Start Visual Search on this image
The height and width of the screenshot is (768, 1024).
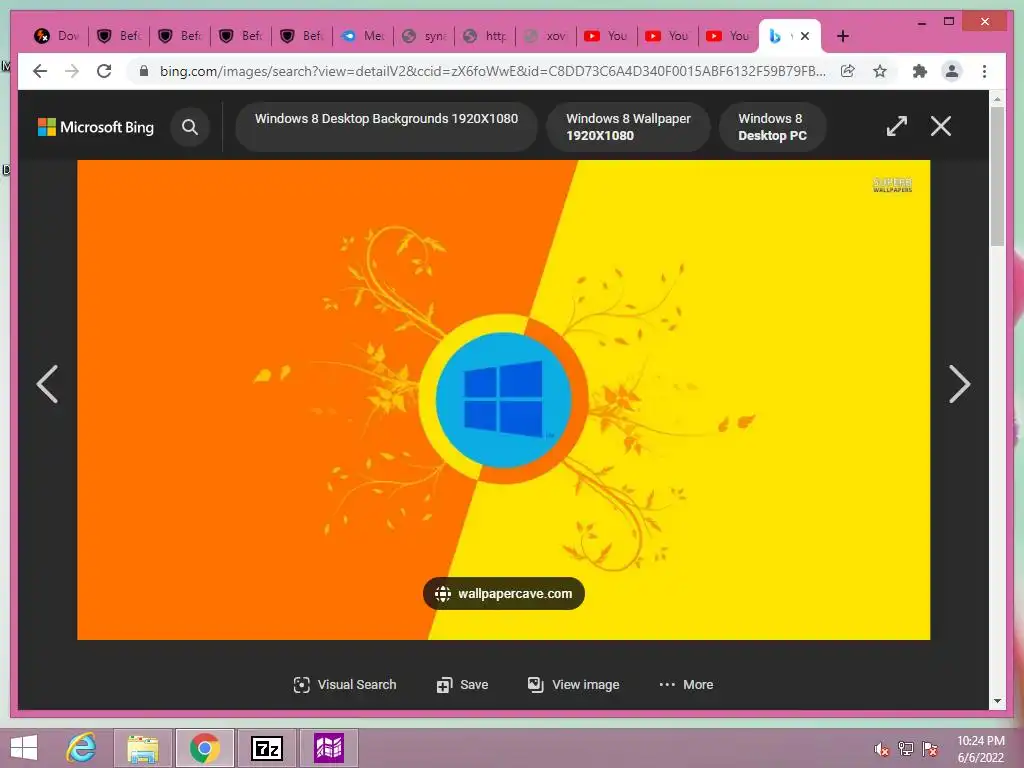point(345,684)
